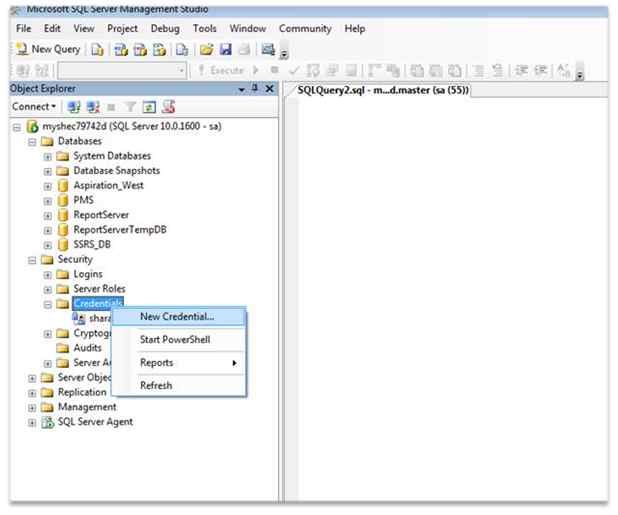Click inside the SQL query editor area
The width and height of the screenshot is (618, 515).
(x=452, y=299)
